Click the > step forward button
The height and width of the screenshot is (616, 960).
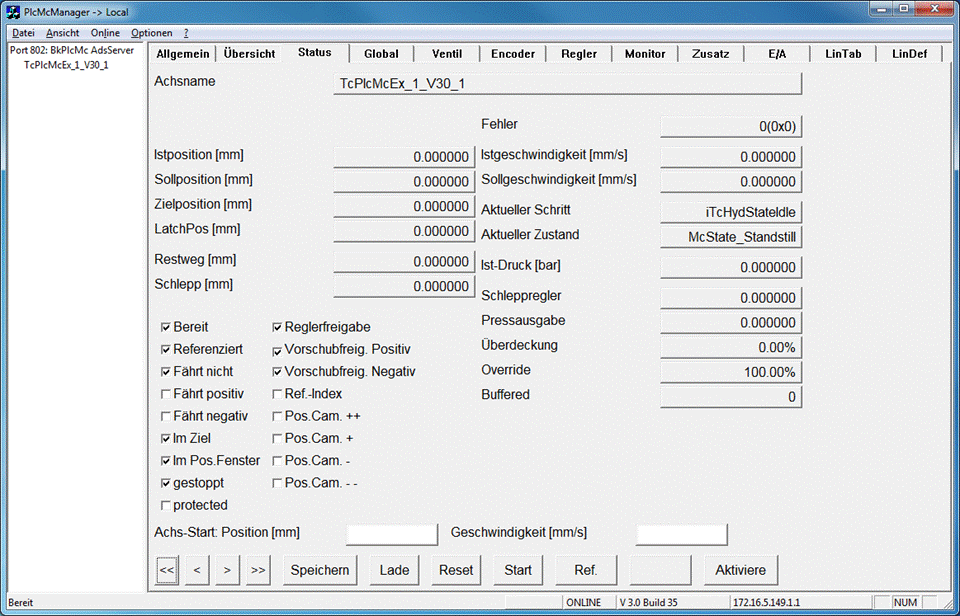click(227, 570)
